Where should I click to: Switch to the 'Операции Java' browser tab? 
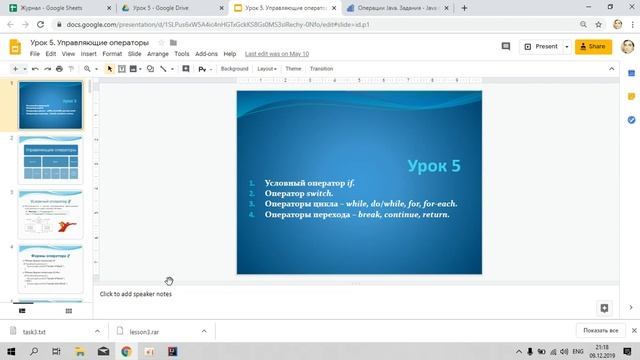397,8
